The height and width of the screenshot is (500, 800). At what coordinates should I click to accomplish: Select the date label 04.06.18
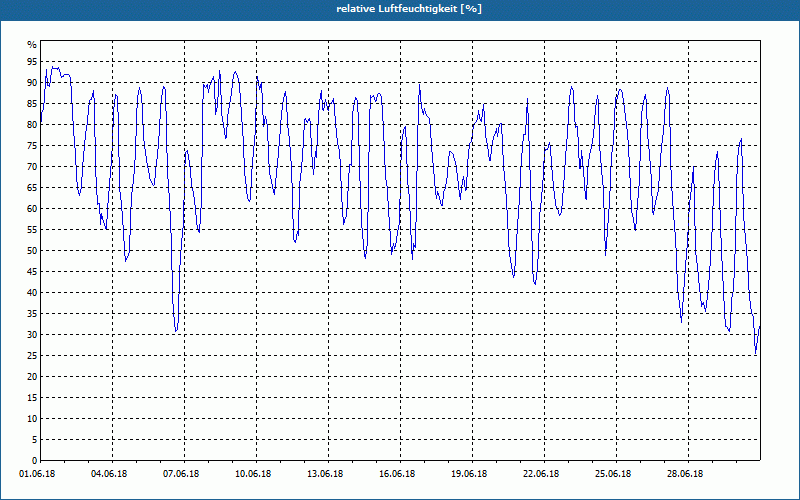coord(109,474)
